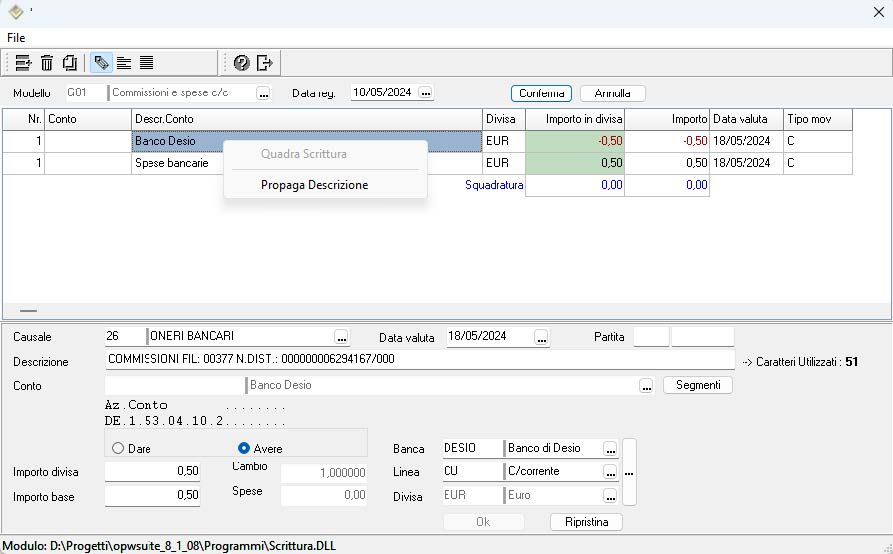This screenshot has height=554, width=893.
Task: Click the trash delete row icon
Action: click(47, 63)
